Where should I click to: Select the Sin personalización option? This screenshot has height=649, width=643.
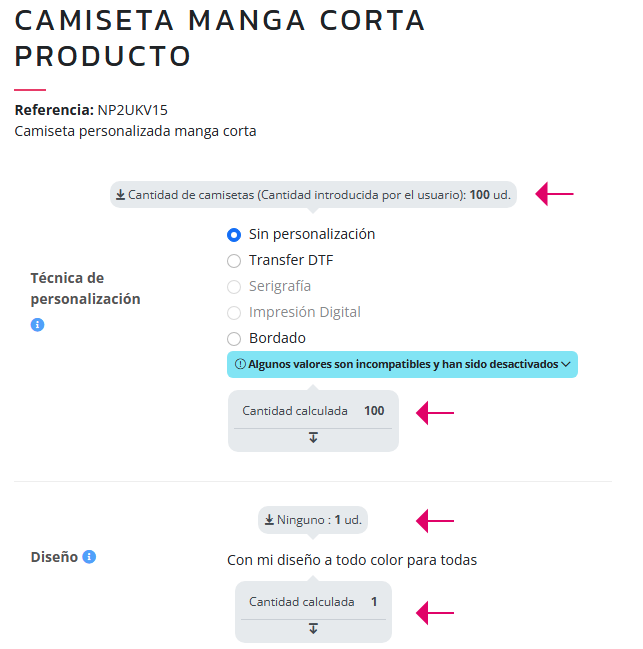click(234, 235)
